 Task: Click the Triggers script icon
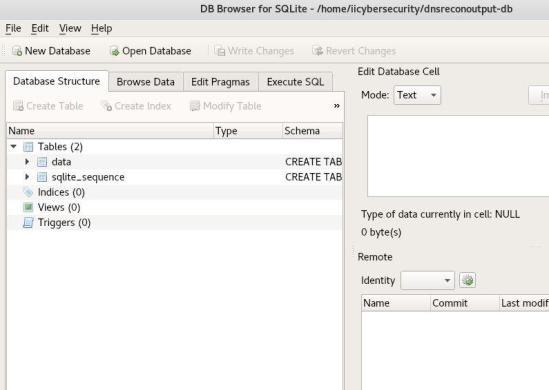[x=28, y=223]
